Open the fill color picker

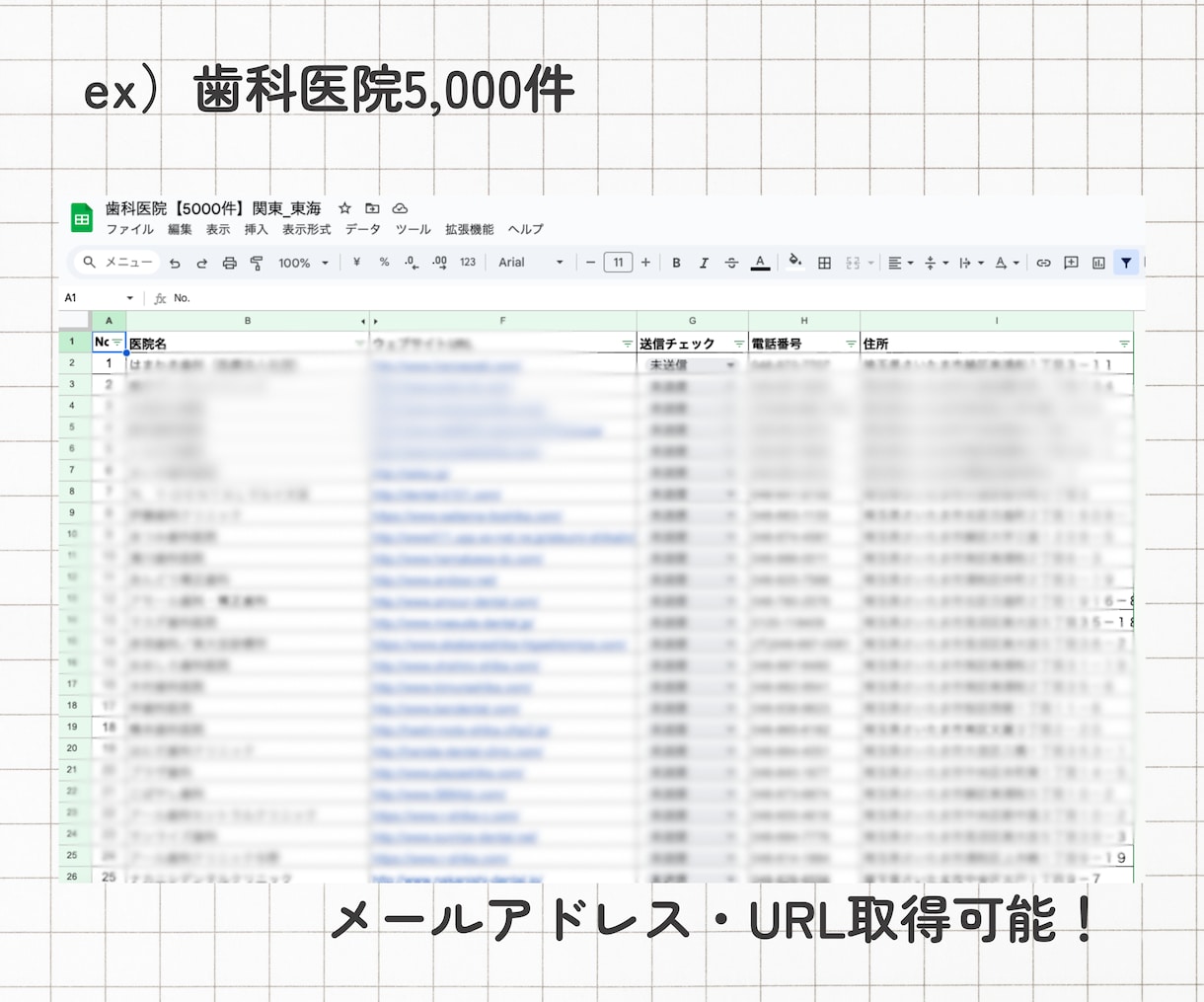795,263
